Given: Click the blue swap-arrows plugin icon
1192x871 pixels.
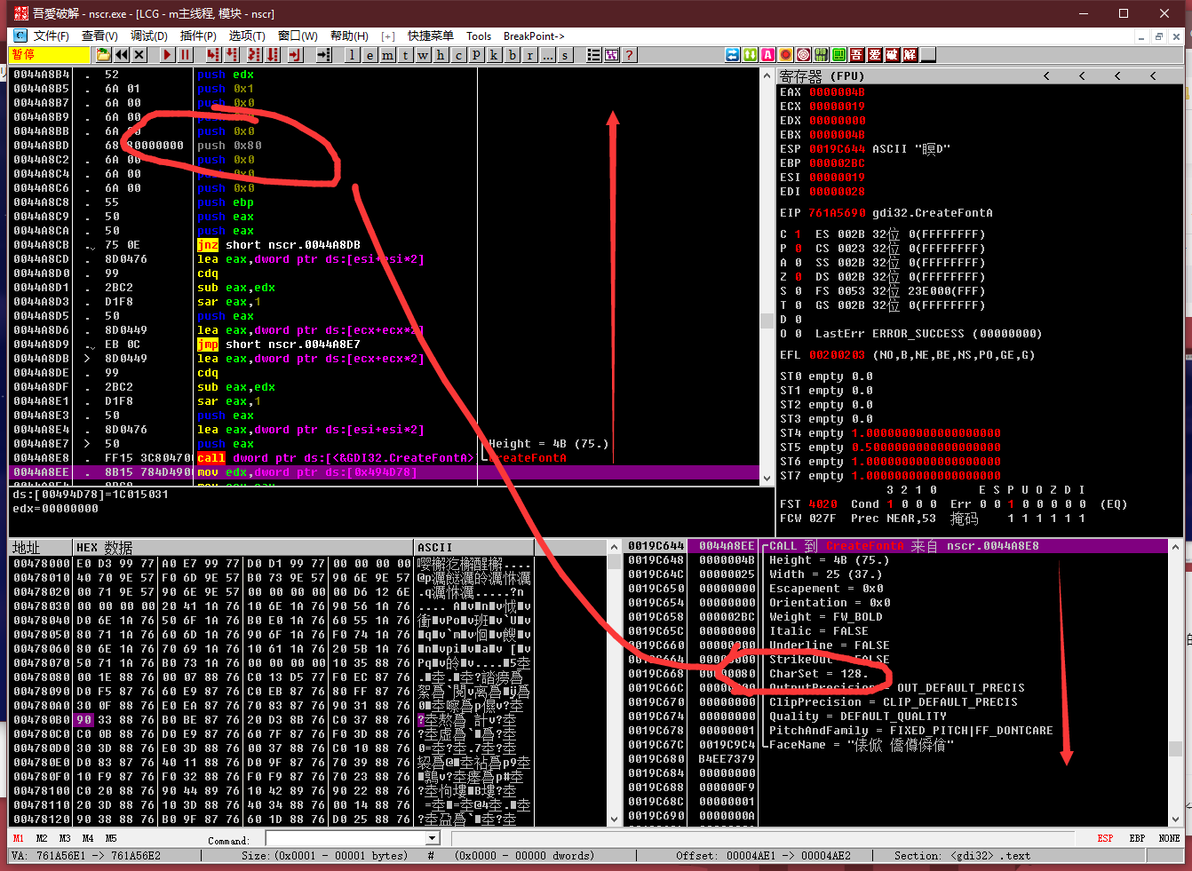Looking at the screenshot, I should (x=733, y=55).
